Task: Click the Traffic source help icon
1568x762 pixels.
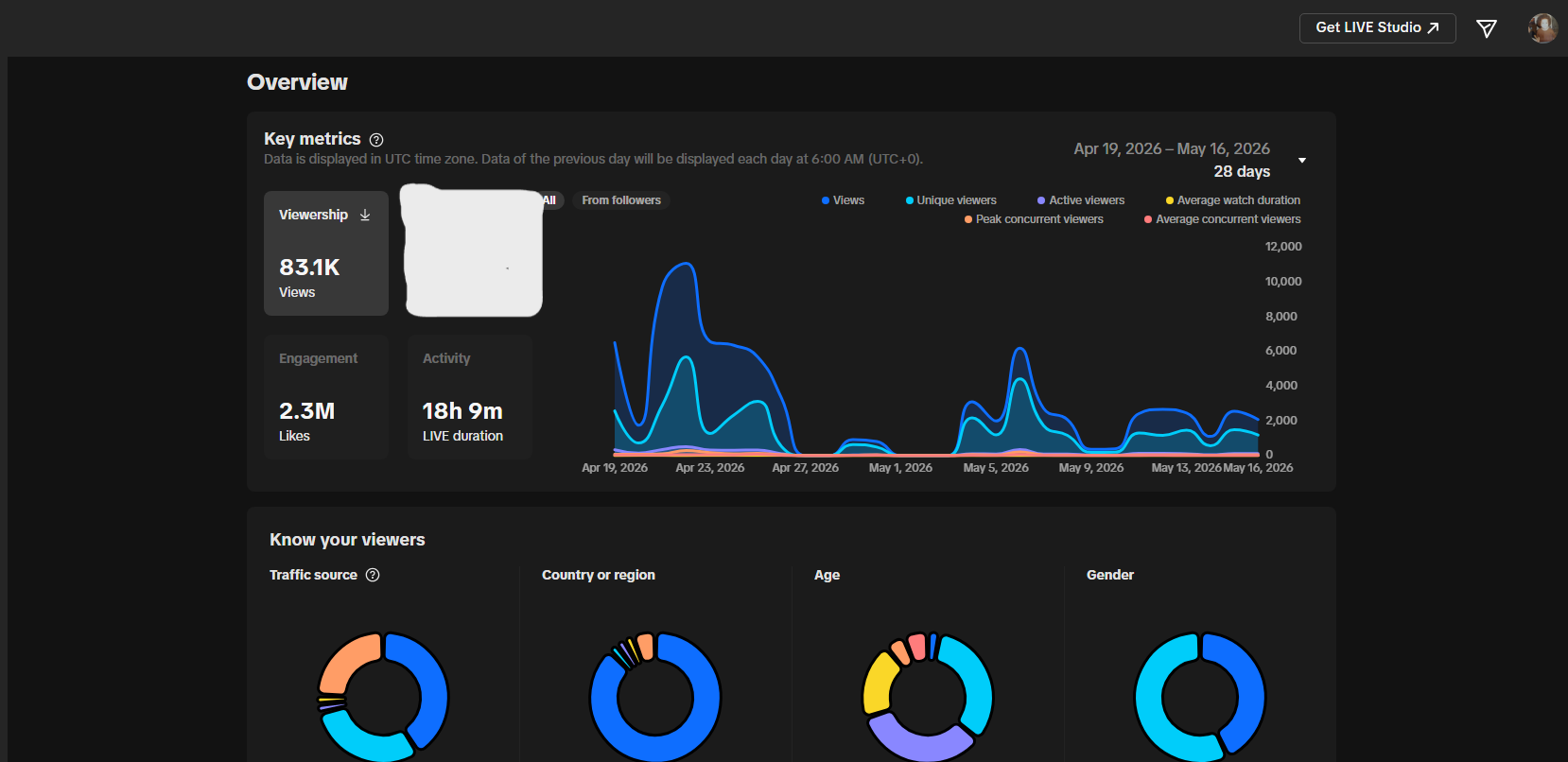Action: [373, 575]
